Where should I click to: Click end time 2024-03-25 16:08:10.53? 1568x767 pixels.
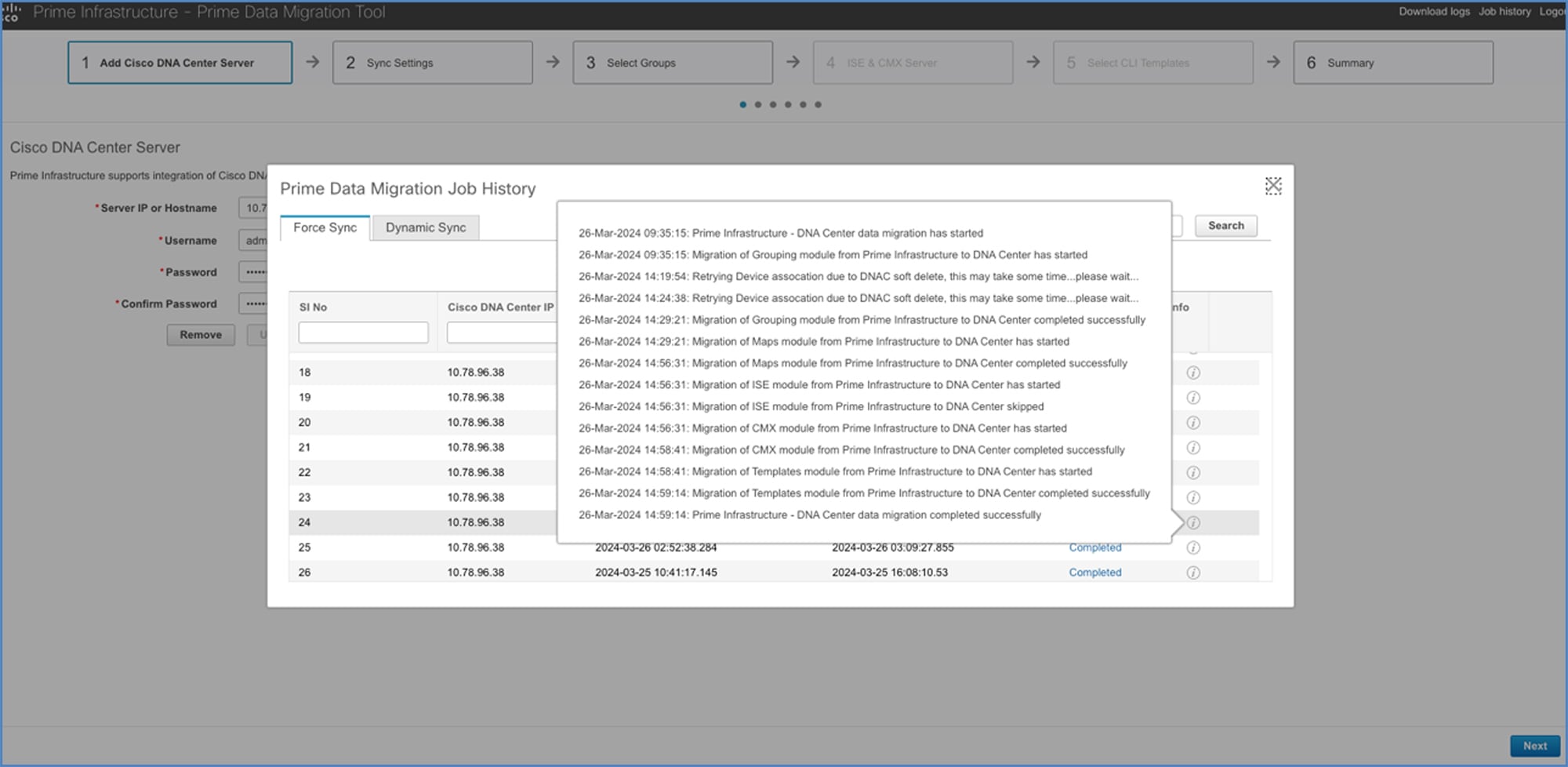click(x=890, y=573)
